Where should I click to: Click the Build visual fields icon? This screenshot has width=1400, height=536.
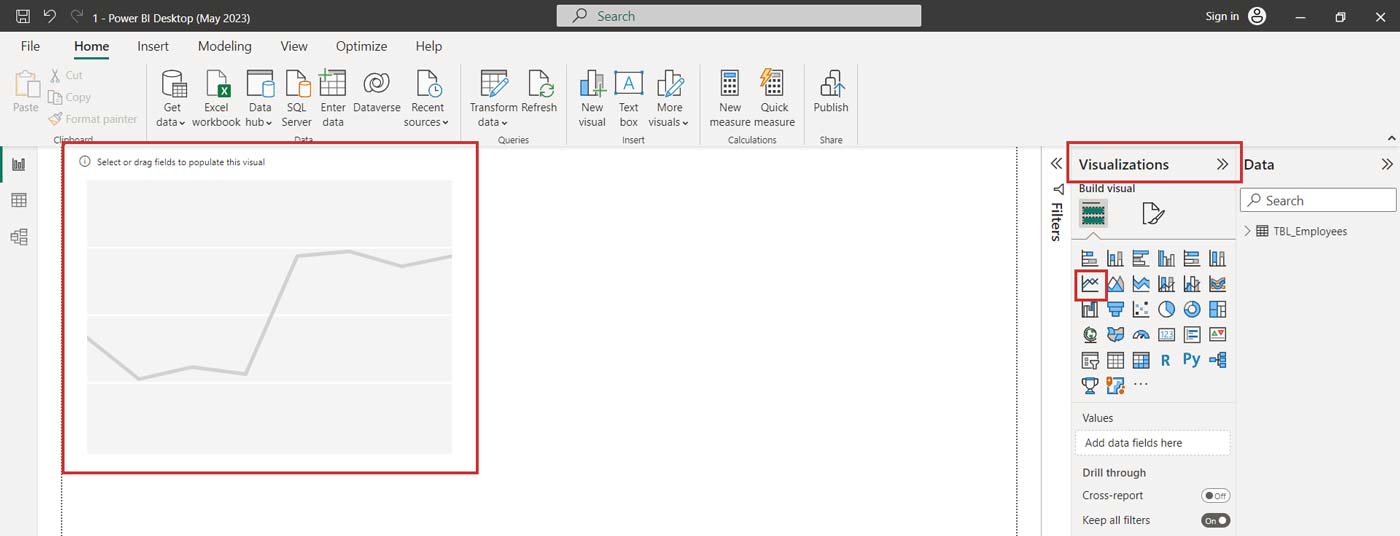(1093, 213)
